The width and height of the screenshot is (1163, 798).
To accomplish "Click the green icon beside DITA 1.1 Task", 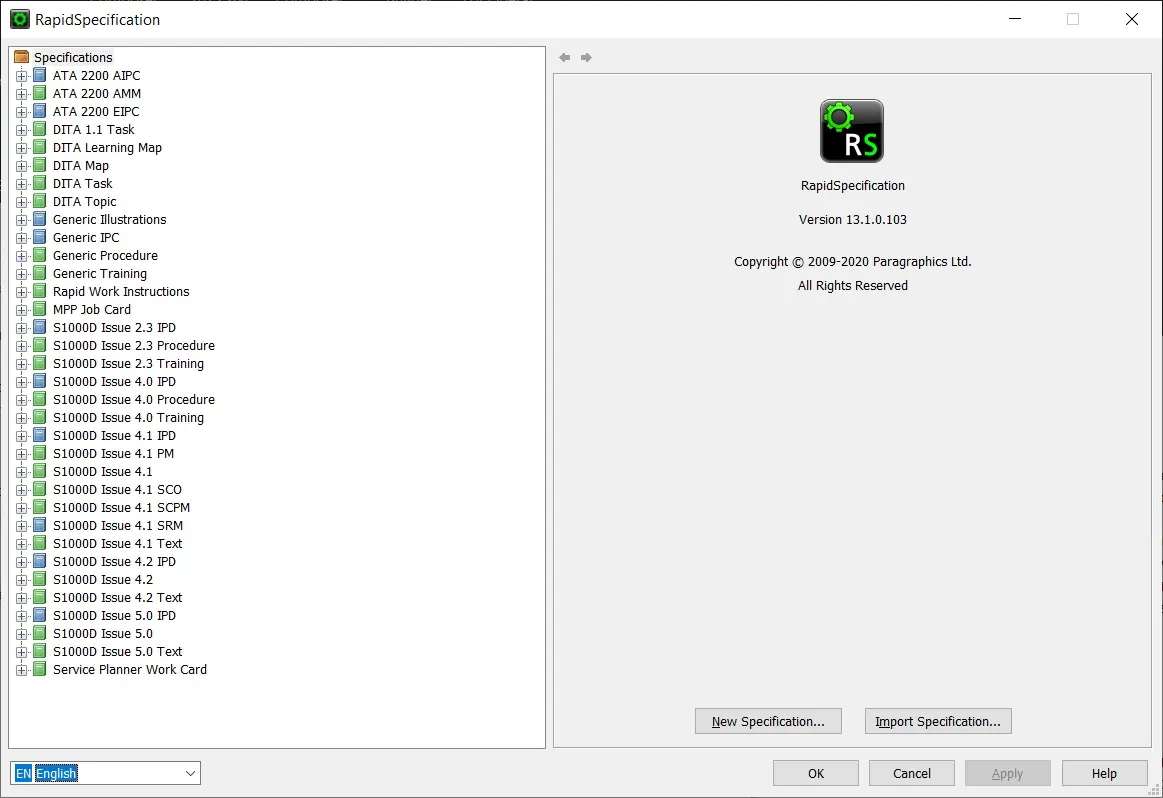I will coord(40,129).
